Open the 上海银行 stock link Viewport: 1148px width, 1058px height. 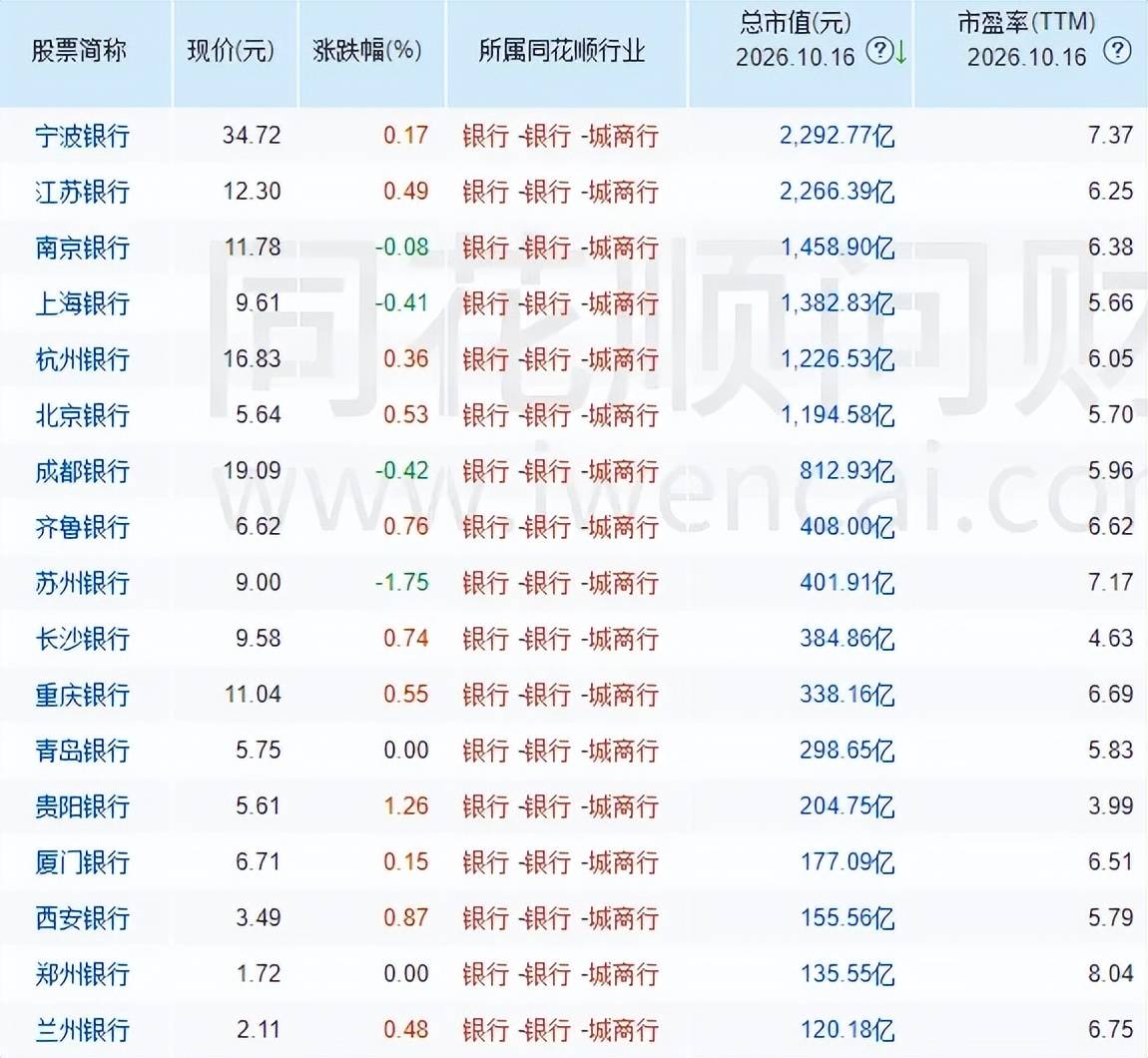click(x=83, y=303)
